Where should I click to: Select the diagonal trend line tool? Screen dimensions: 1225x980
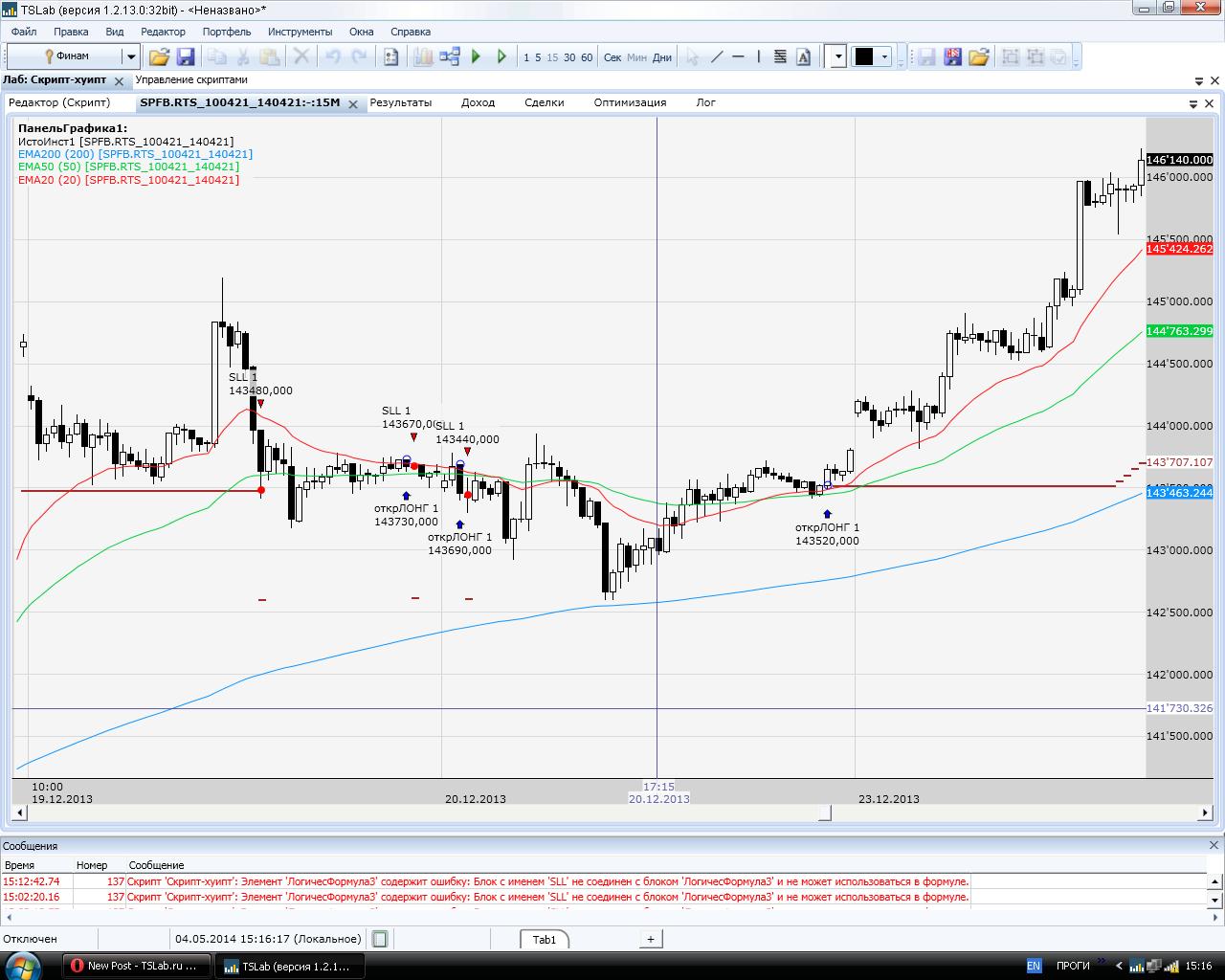717,56
